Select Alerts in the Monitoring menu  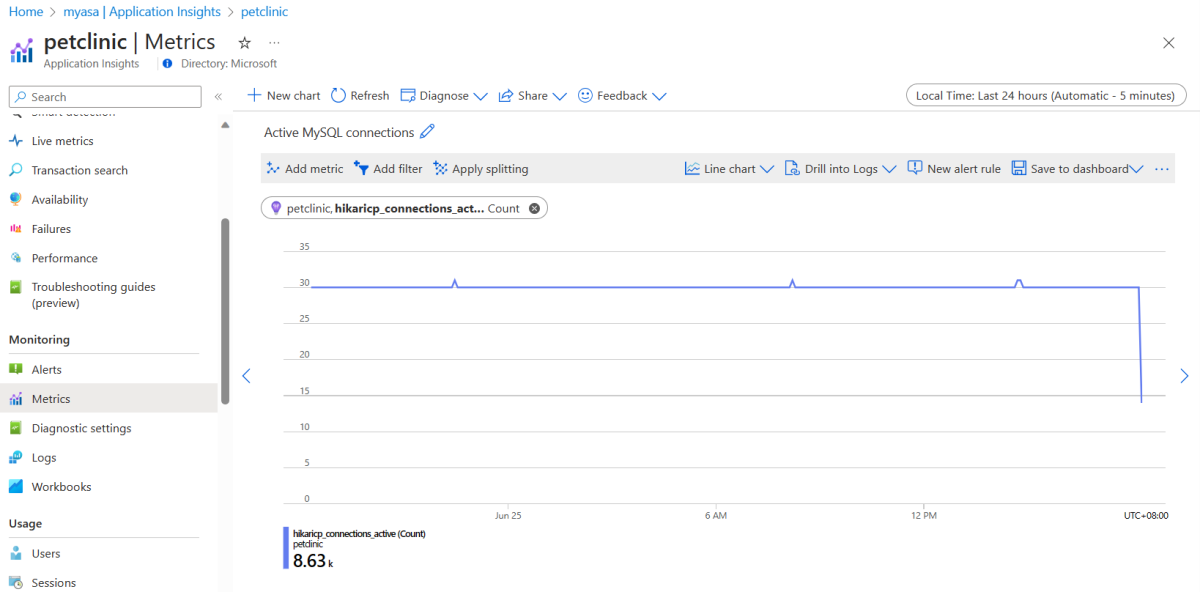click(47, 370)
